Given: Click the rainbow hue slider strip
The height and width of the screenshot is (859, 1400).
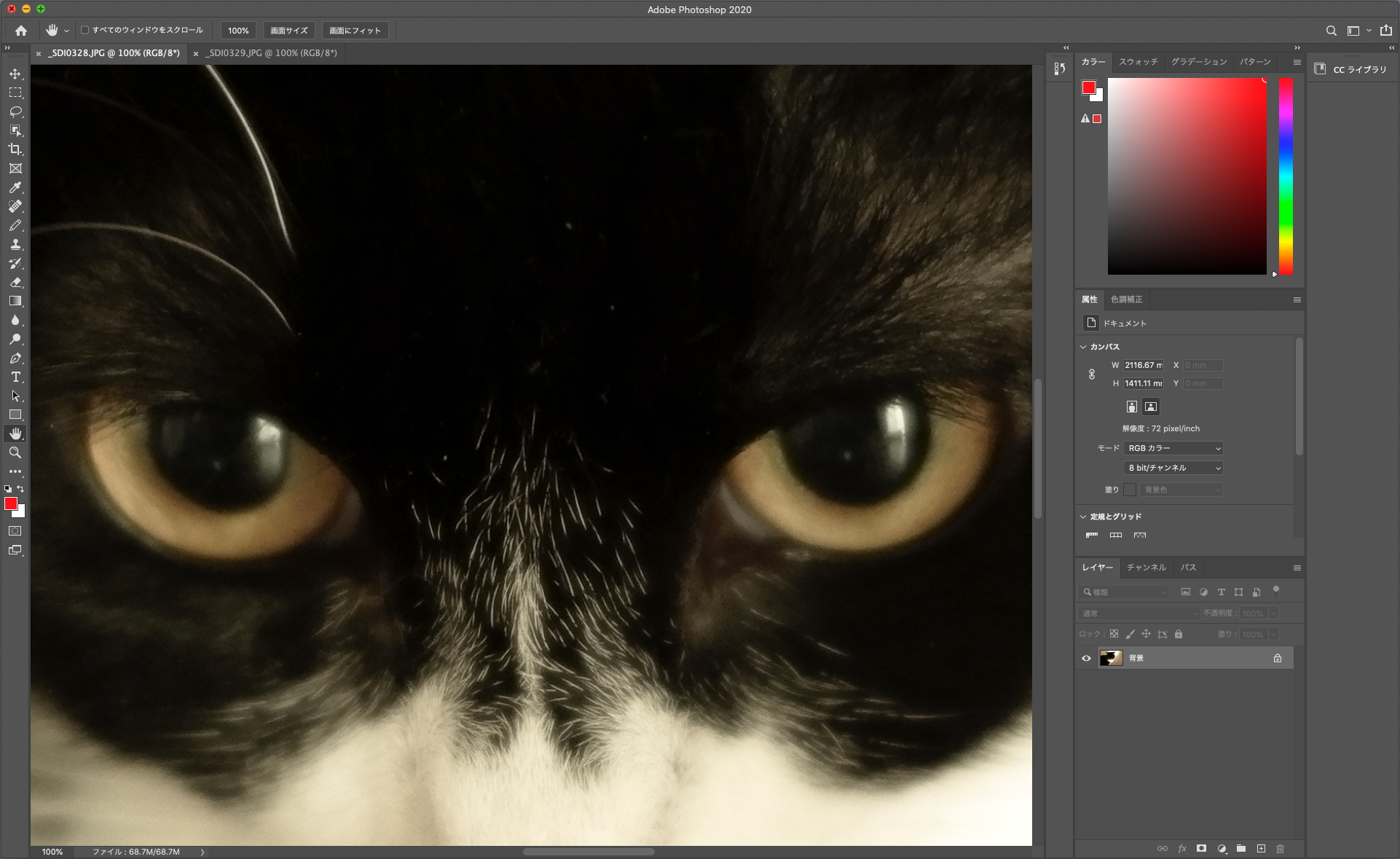Looking at the screenshot, I should (1286, 175).
